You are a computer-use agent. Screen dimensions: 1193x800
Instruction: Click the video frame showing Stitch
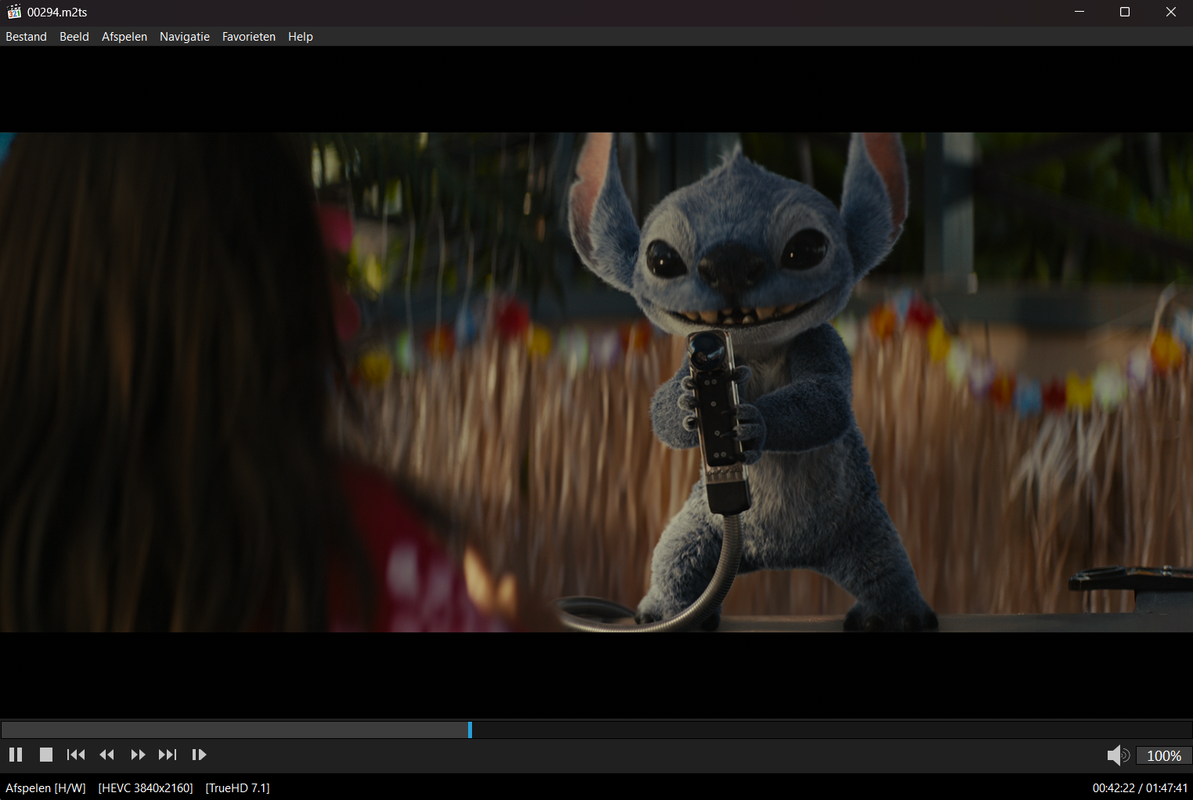click(x=596, y=382)
